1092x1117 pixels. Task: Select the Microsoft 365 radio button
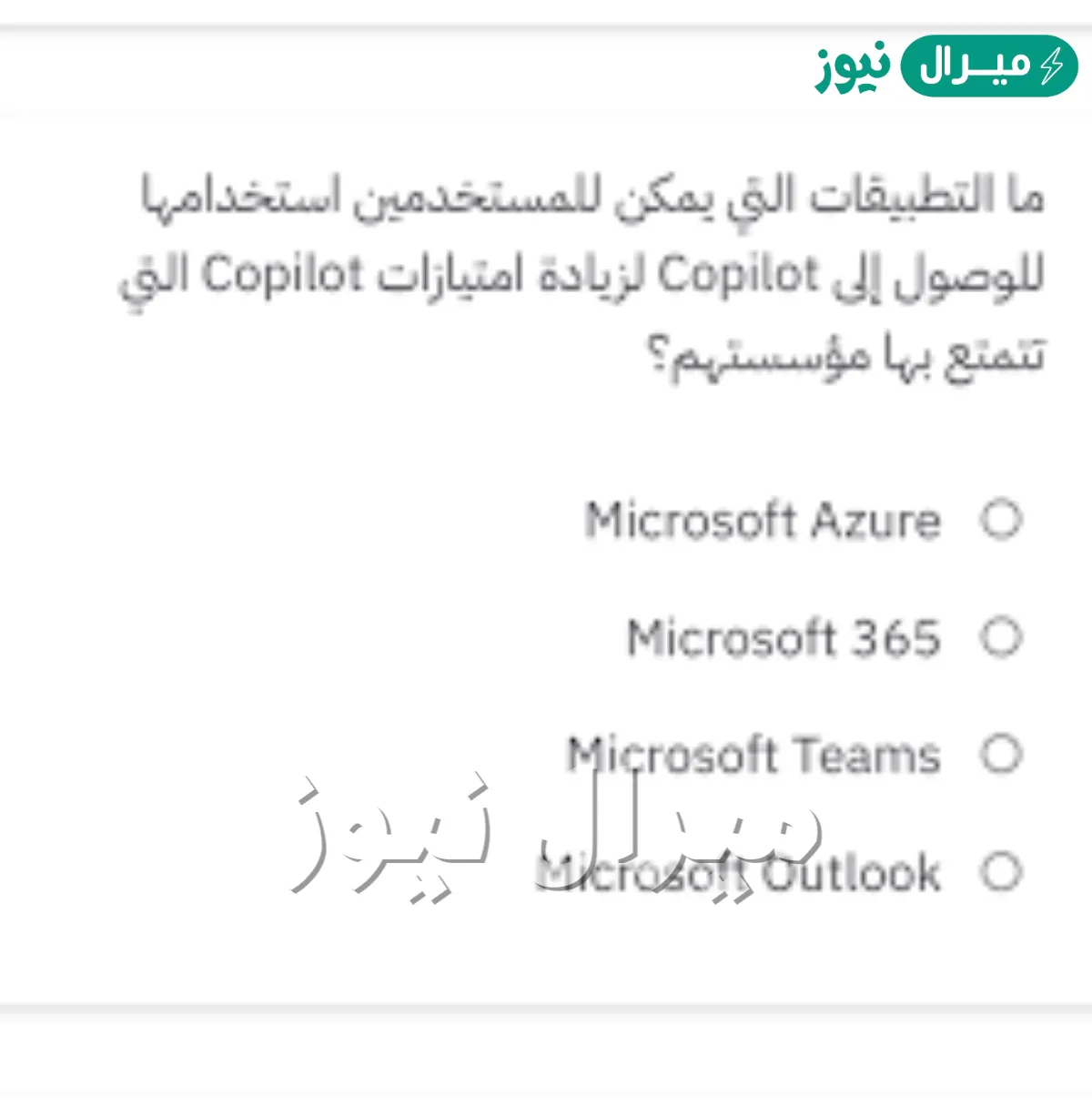pos(999,637)
